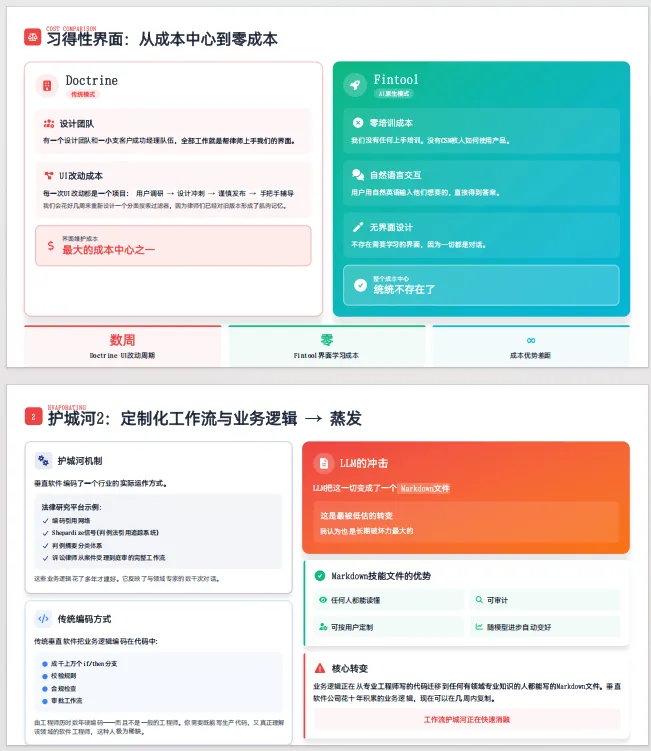
Task: Click the Fintool heading text
Action: (396, 80)
